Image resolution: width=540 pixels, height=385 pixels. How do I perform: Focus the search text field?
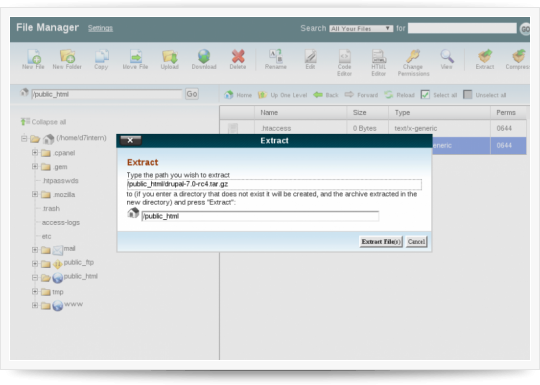tap(462, 28)
